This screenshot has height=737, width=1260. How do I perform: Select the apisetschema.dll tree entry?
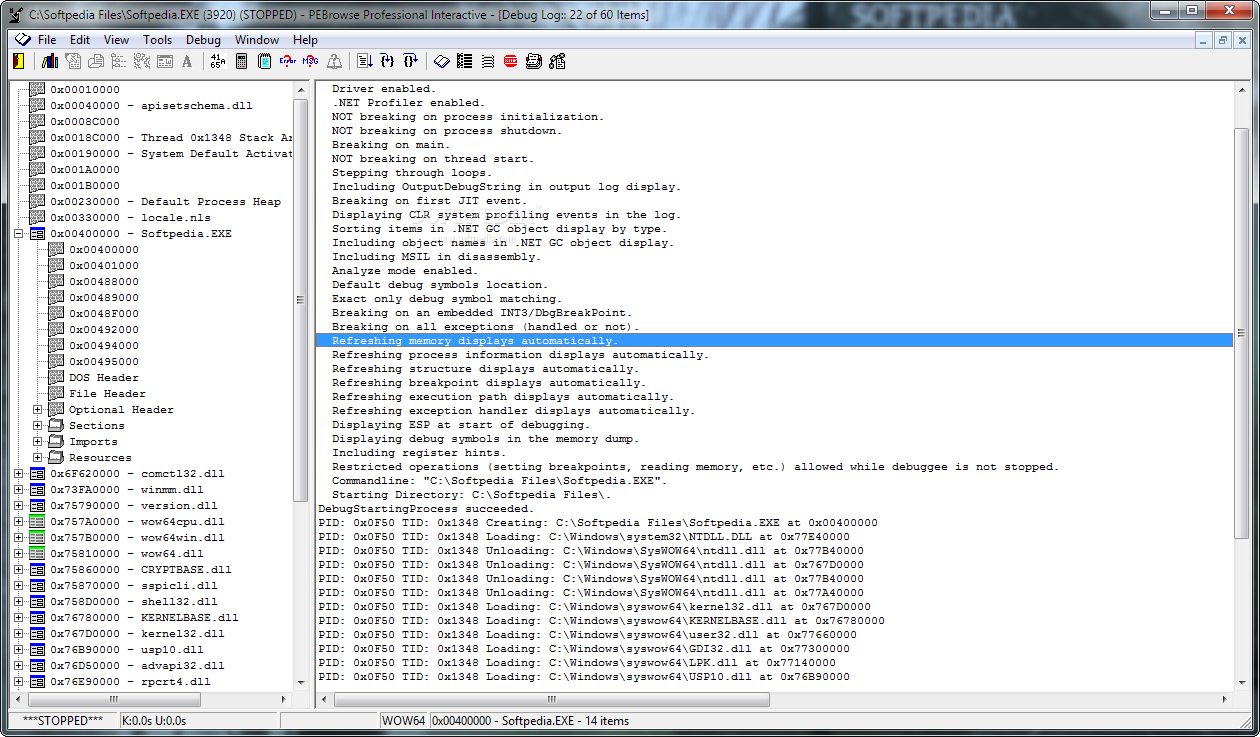tap(152, 105)
